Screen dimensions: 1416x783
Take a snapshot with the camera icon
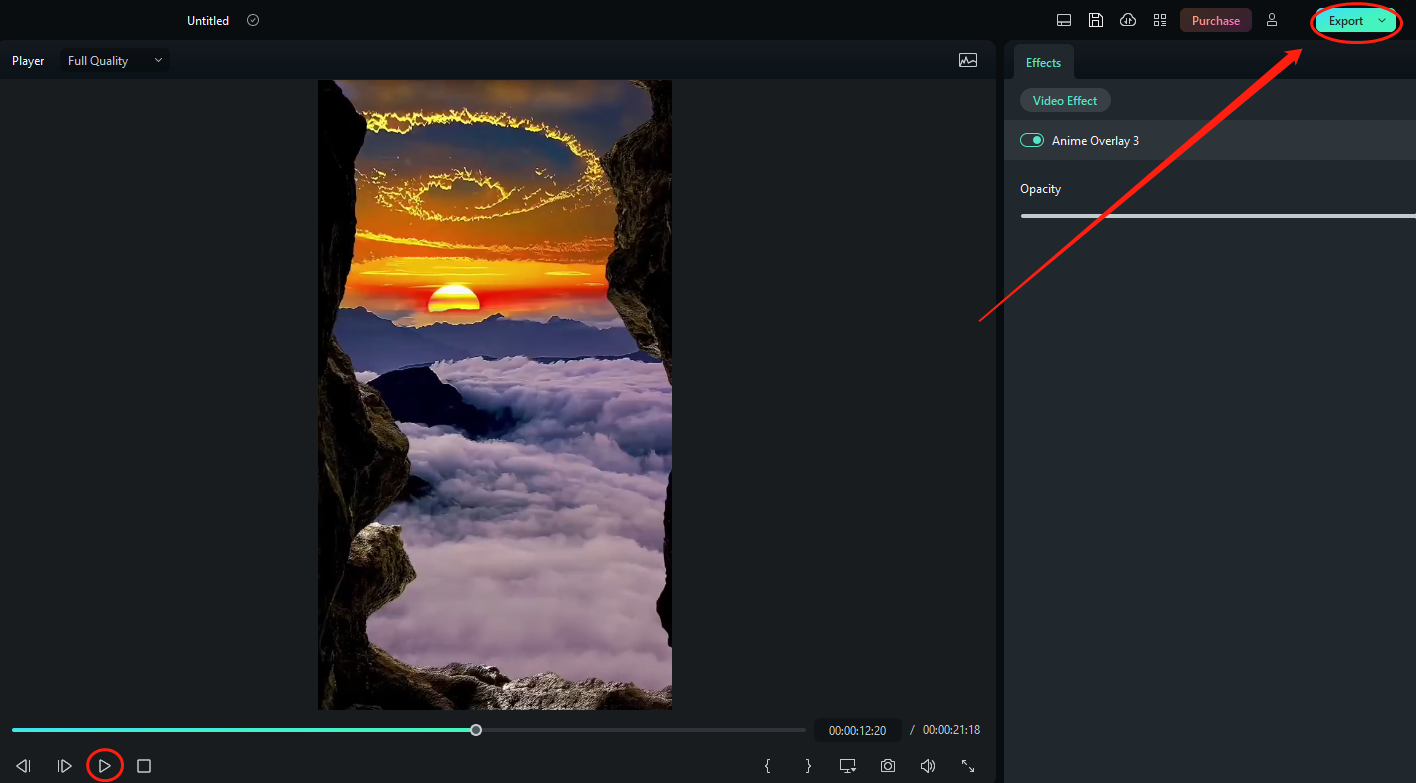[888, 766]
